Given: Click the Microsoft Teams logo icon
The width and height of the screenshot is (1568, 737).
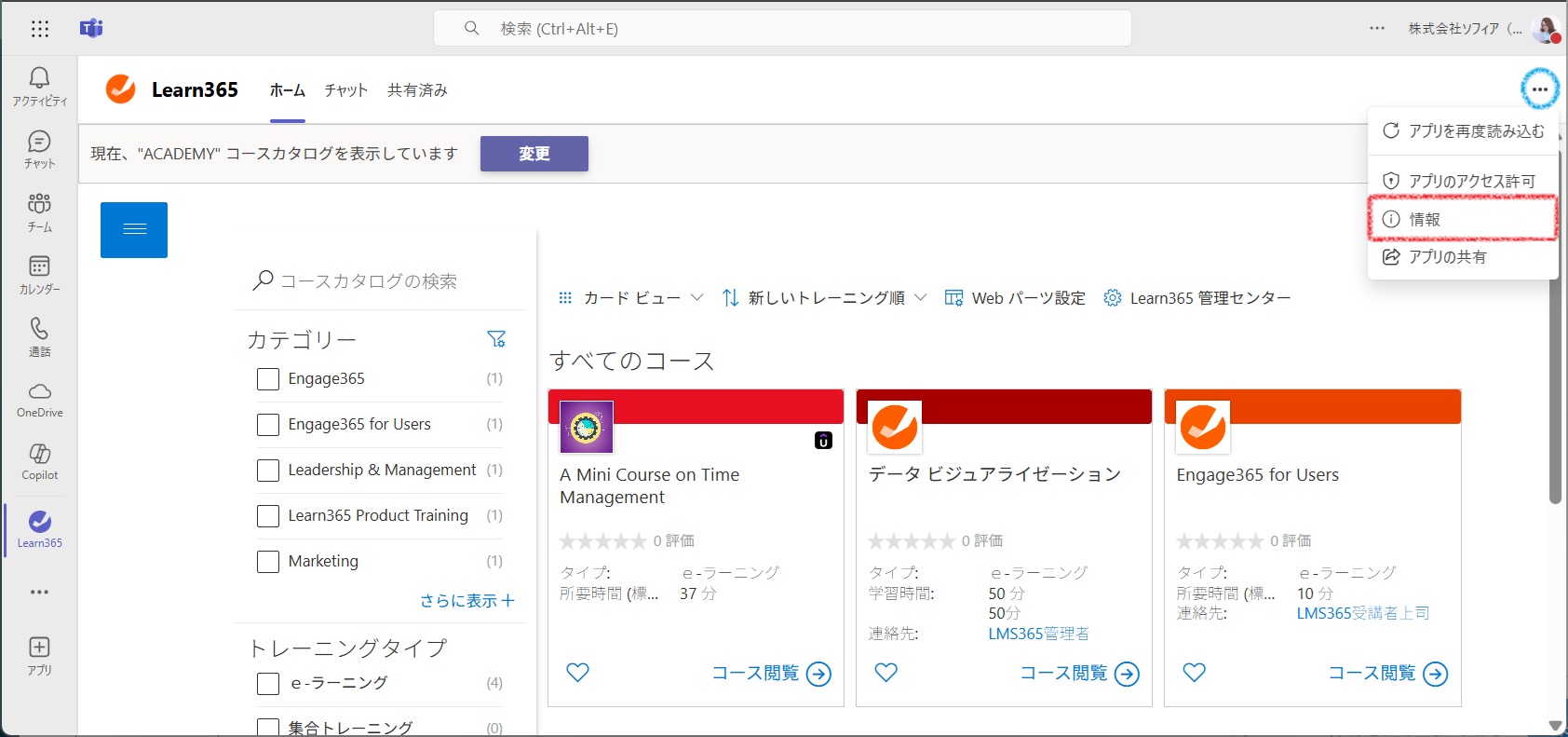Looking at the screenshot, I should tap(91, 28).
